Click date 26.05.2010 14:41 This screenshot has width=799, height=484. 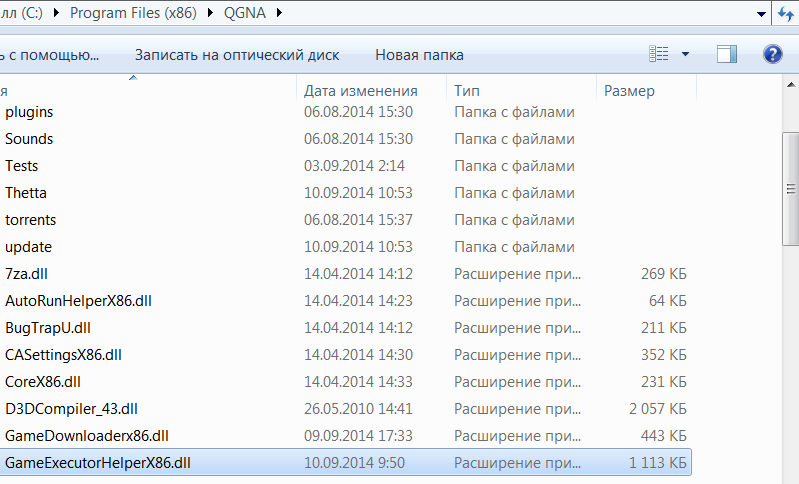click(x=359, y=409)
